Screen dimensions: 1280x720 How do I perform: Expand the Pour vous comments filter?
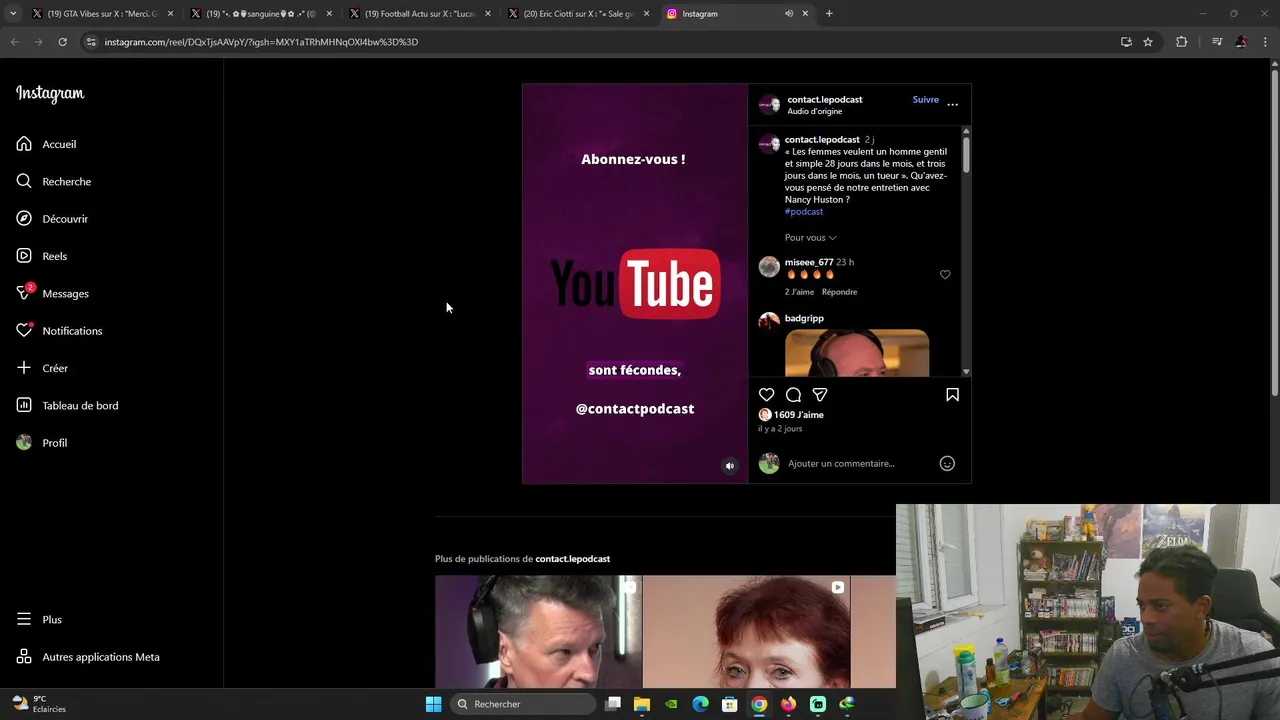pos(810,238)
